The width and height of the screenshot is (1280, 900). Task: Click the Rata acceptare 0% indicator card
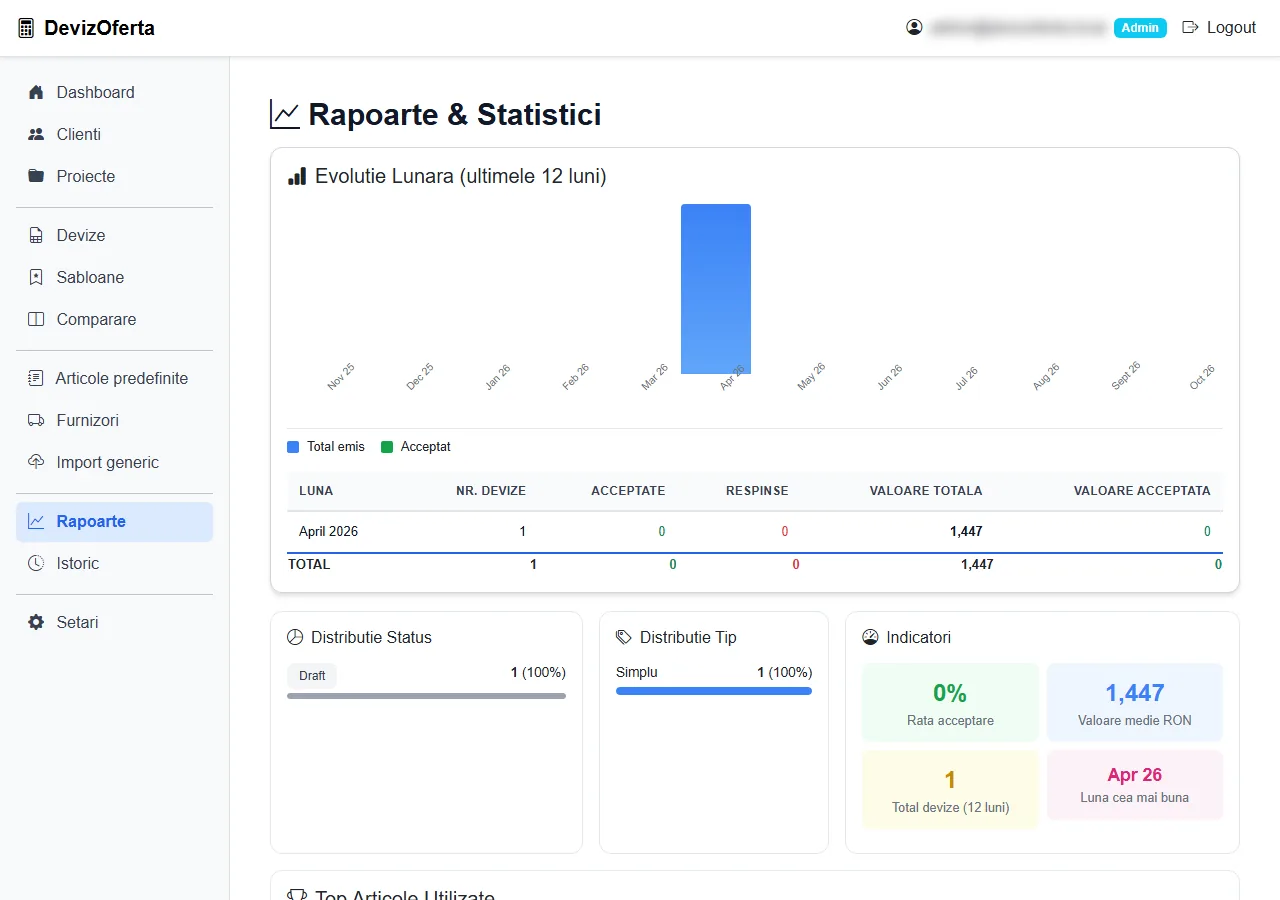950,702
